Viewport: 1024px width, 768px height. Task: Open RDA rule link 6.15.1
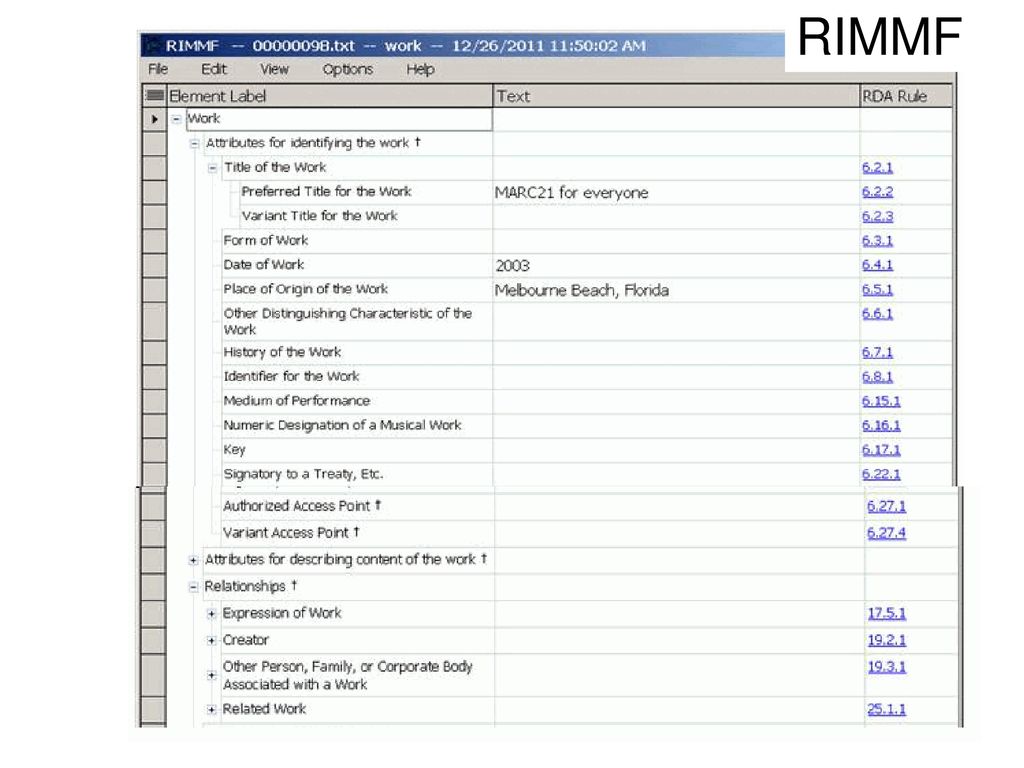[881, 401]
